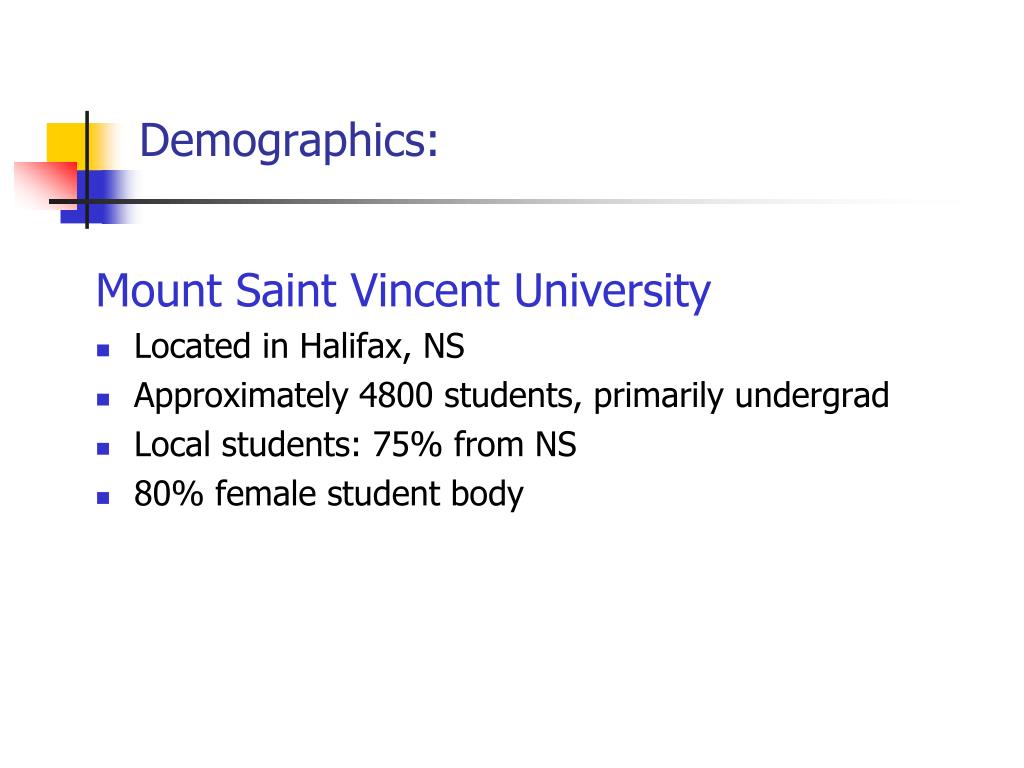Click the red gradient square in the decoration

coord(44,184)
